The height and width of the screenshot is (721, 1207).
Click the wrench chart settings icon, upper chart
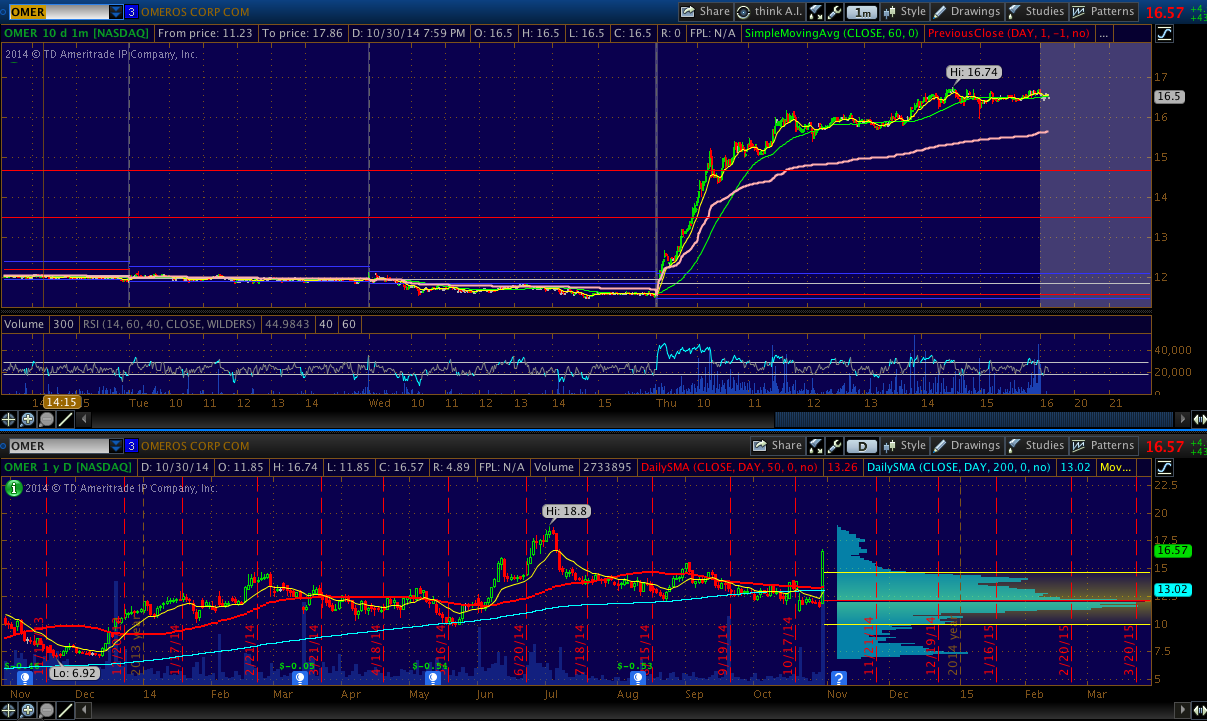(832, 12)
